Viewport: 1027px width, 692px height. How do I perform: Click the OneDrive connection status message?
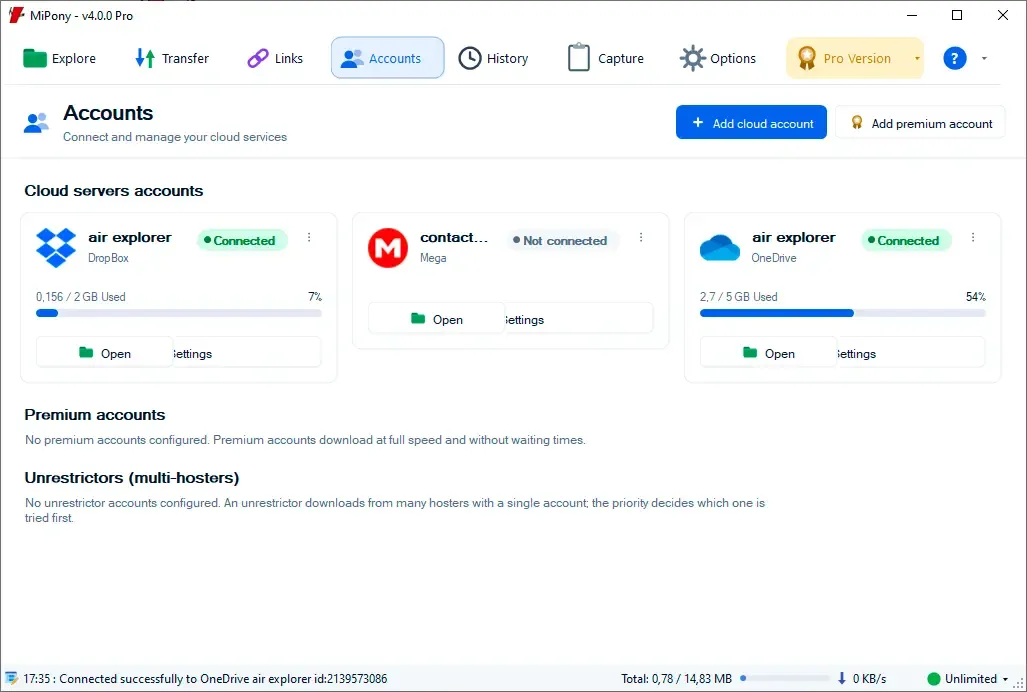point(205,678)
